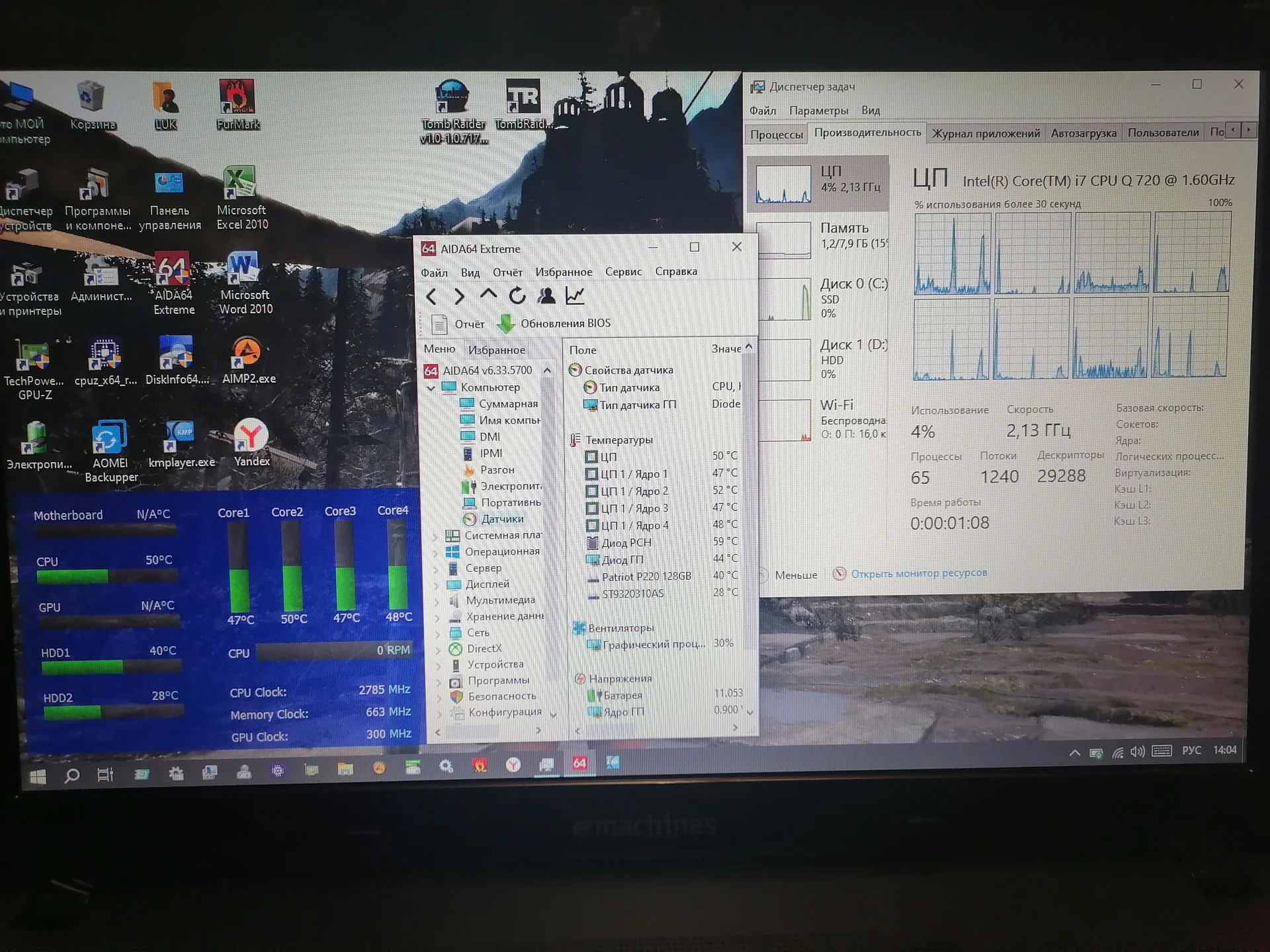Open AIDA64 user-figure toolbar icon
Viewport: 1270px width, 952px height.
click(546, 296)
